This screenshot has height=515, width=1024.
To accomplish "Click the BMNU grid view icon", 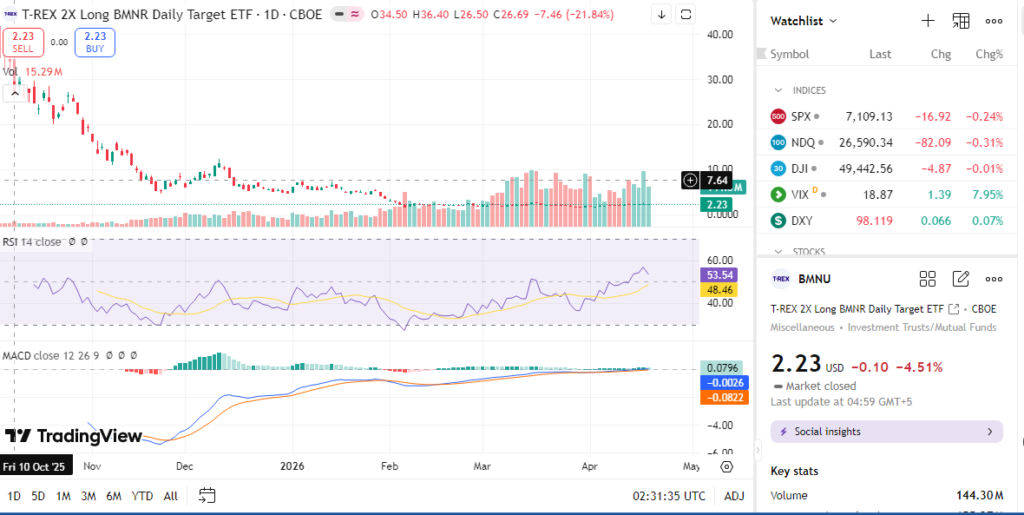I will [x=927, y=279].
